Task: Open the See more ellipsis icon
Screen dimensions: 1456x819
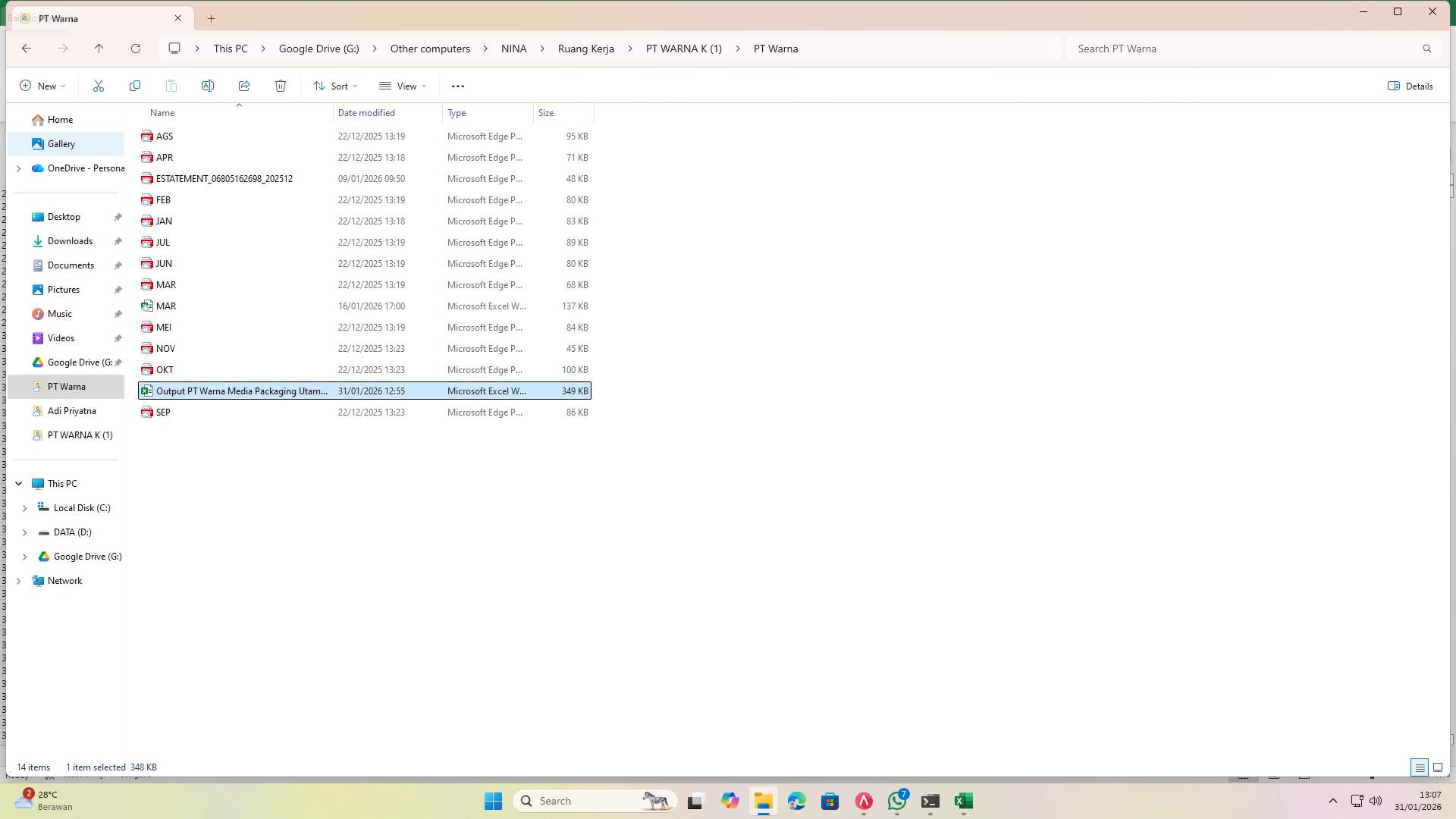Action: coord(458,86)
